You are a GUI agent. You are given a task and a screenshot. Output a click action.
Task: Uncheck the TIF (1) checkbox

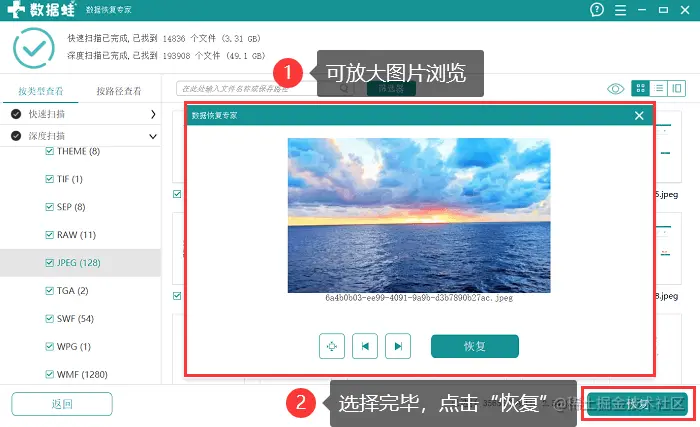pos(50,179)
